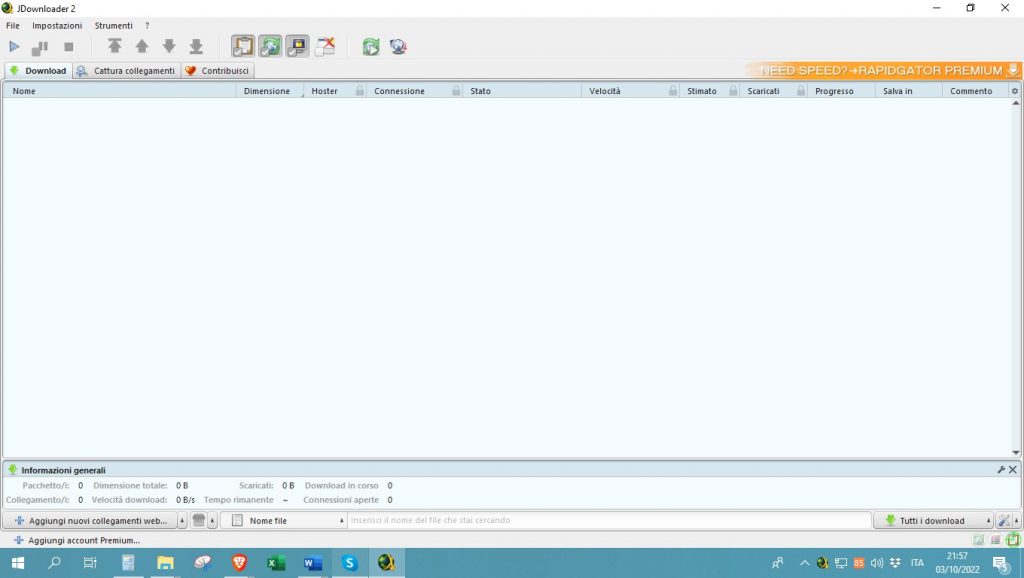
Task: Open the table column settings gear icon
Action: point(1015,91)
